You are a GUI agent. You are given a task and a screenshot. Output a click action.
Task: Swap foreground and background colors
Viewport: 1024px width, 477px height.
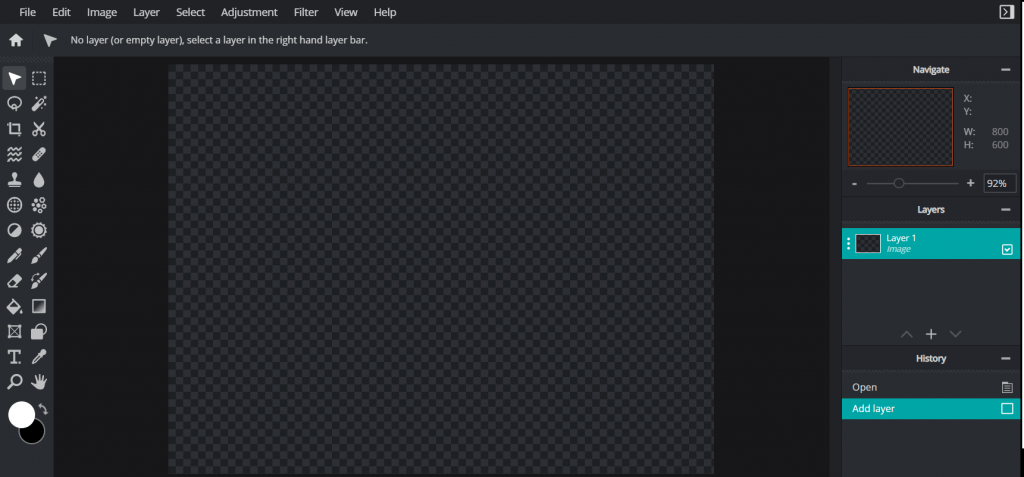pyautogui.click(x=43, y=410)
